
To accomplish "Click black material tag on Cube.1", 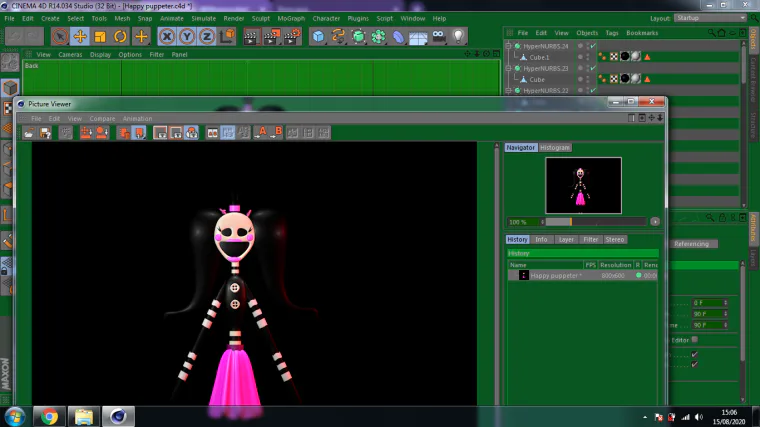I will coord(625,57).
